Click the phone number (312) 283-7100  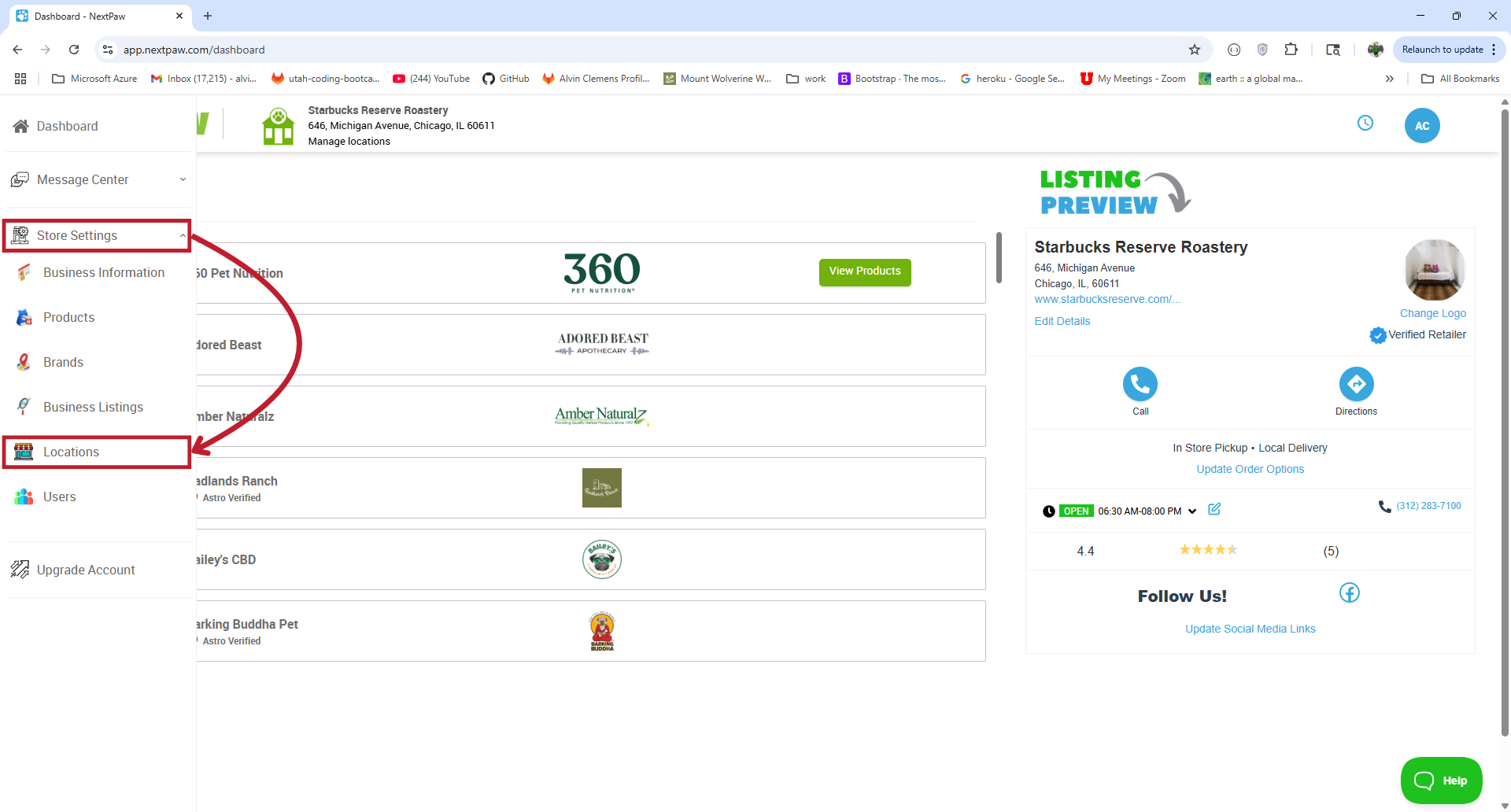click(1428, 506)
